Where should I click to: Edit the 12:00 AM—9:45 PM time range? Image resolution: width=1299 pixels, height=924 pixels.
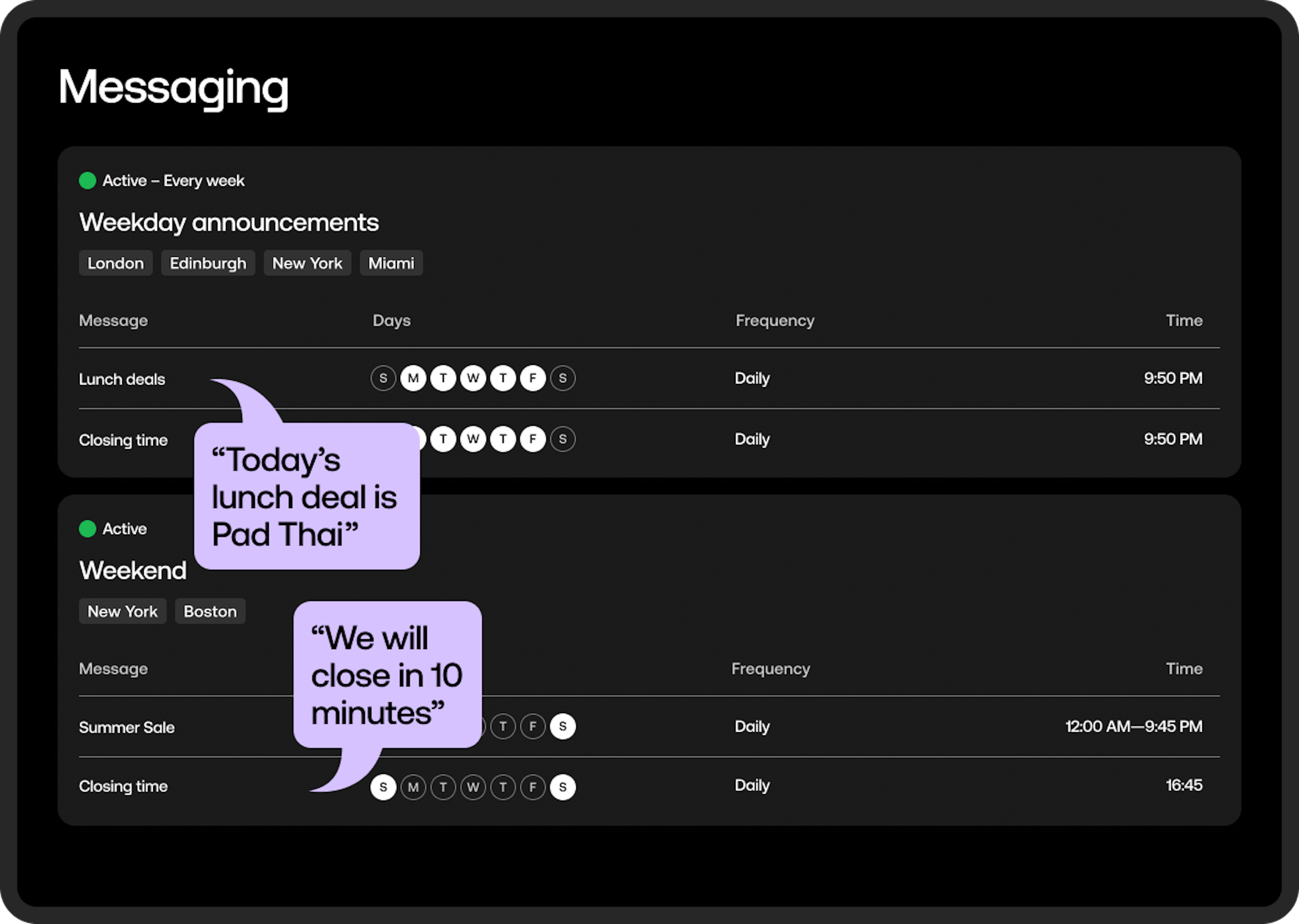coord(1133,726)
